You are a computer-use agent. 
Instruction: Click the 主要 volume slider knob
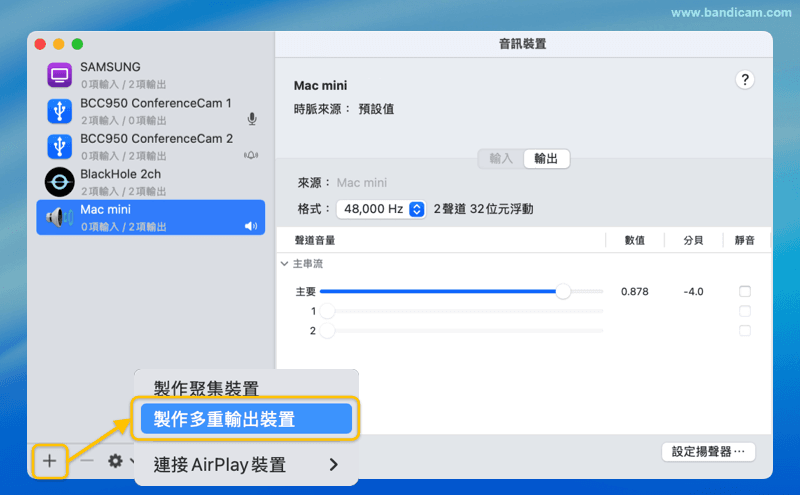click(563, 291)
